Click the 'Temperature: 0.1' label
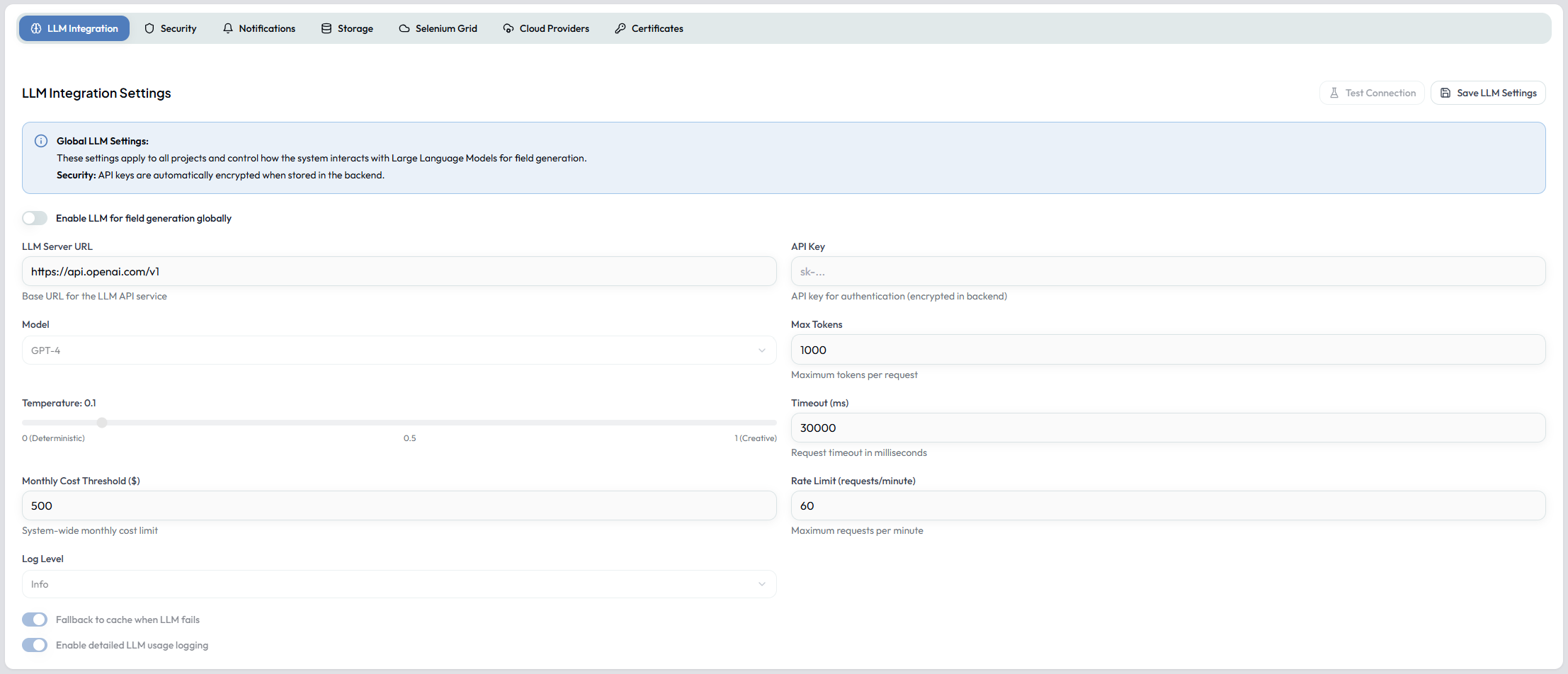Viewport: 1568px width, 674px height. (59, 403)
